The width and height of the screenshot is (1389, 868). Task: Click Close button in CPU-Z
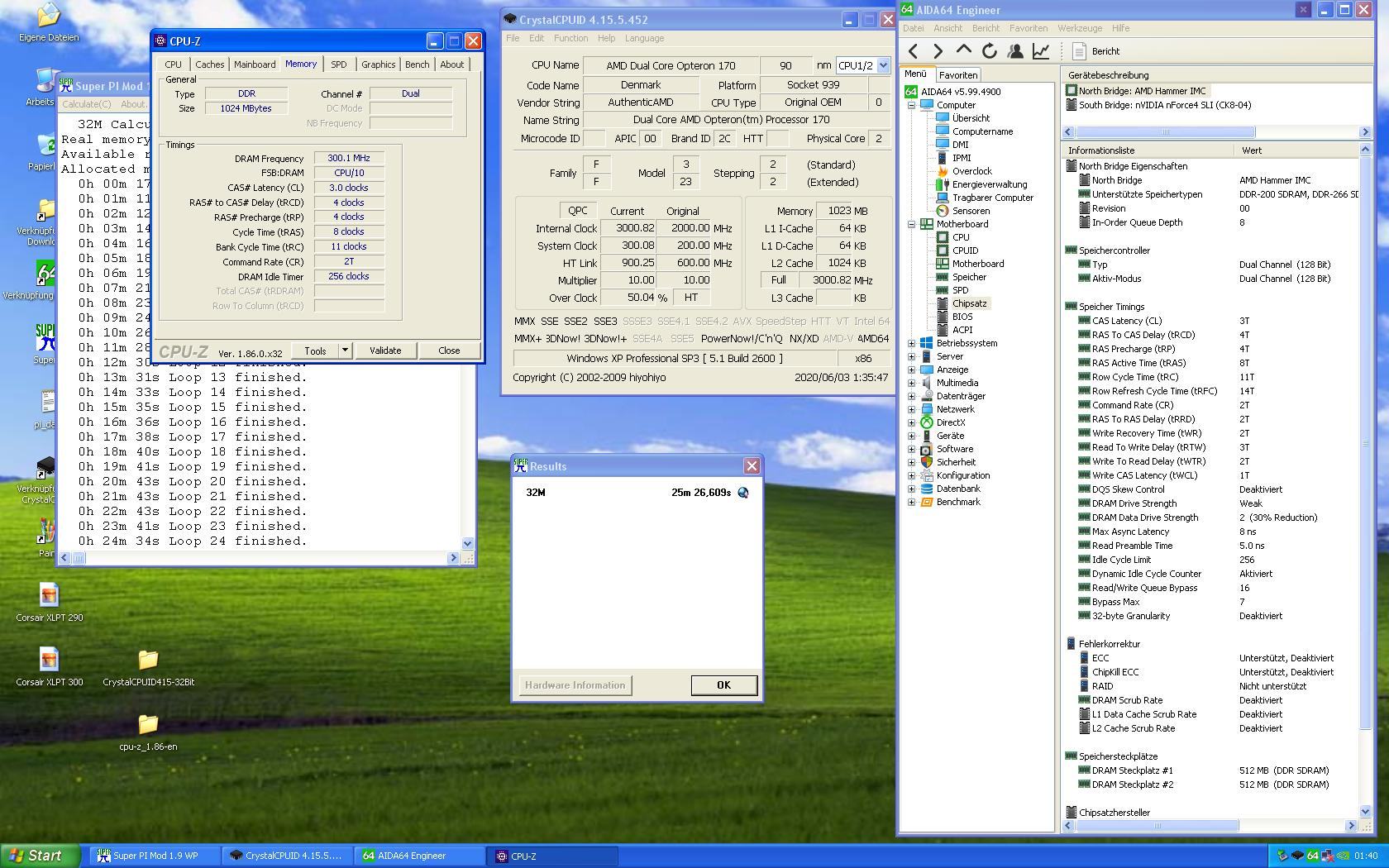pyautogui.click(x=449, y=351)
